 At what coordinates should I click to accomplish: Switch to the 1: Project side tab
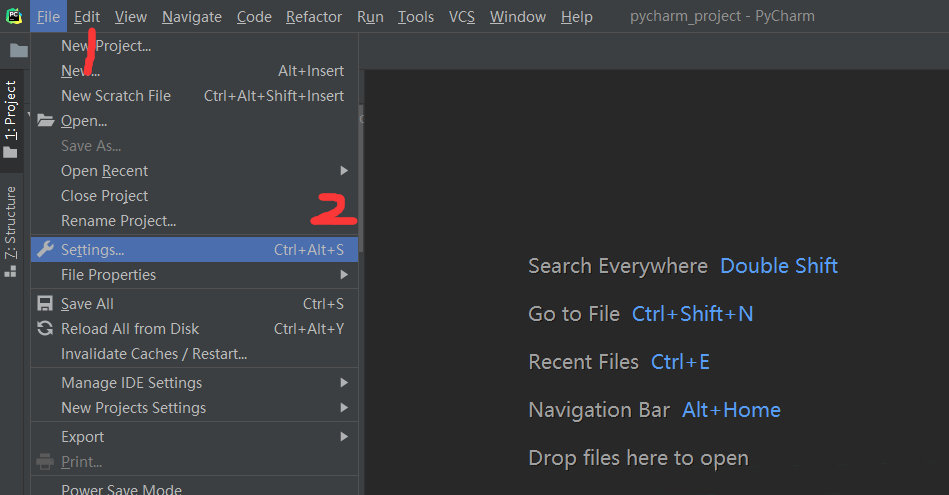11,110
